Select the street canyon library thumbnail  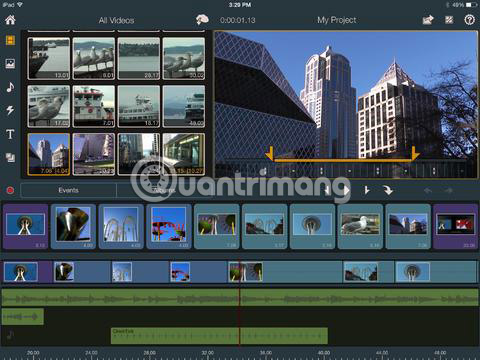coord(139,154)
